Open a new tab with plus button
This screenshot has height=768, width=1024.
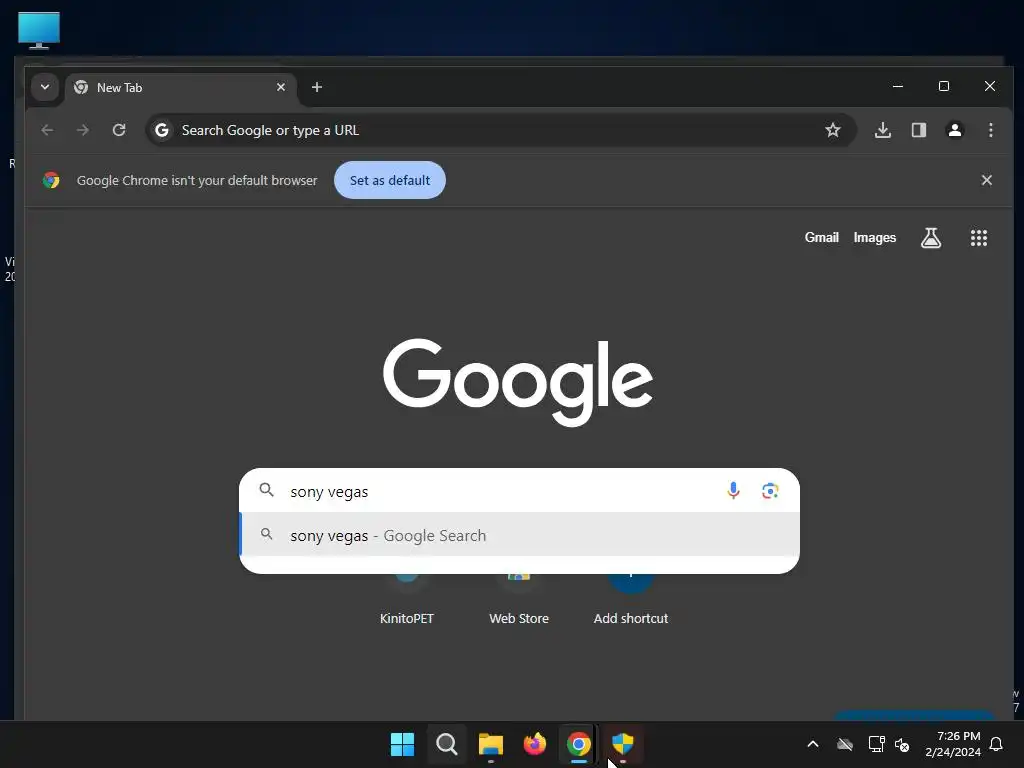[317, 87]
